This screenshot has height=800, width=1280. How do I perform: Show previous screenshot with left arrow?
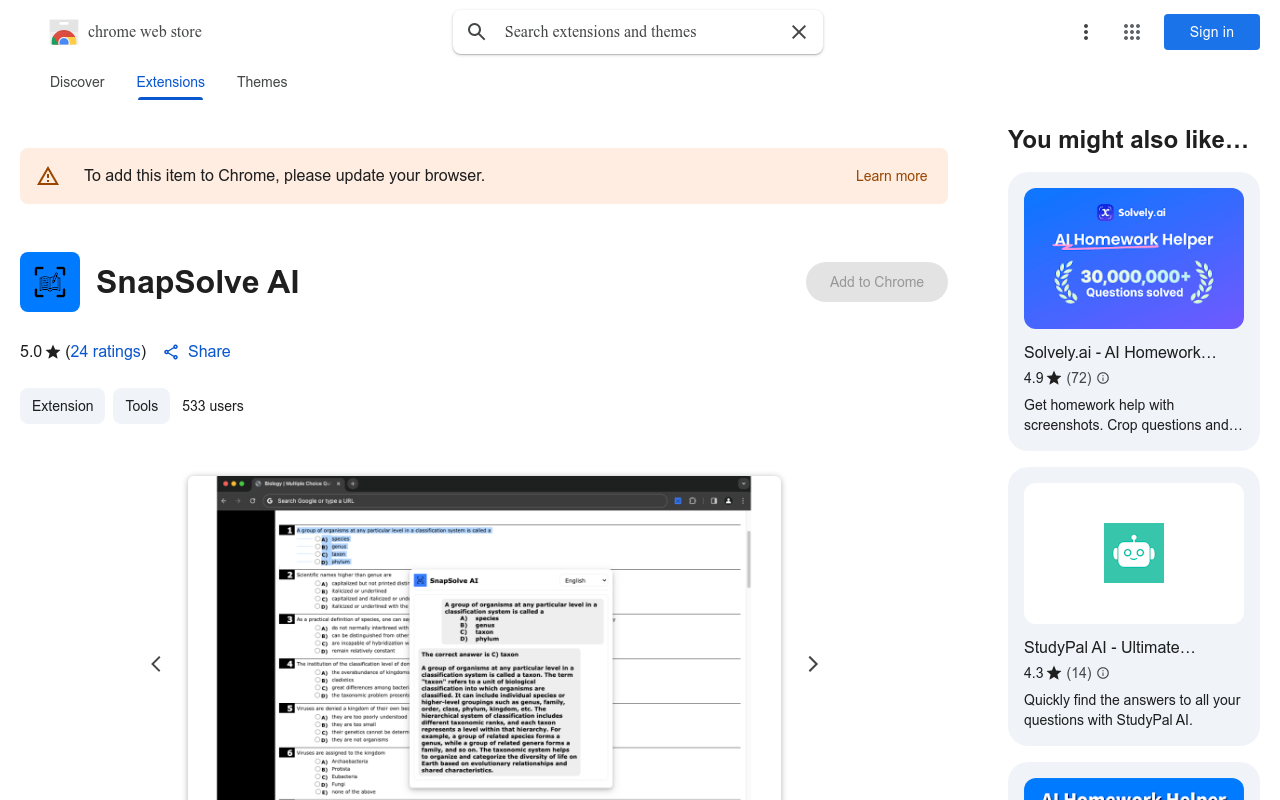pos(156,664)
